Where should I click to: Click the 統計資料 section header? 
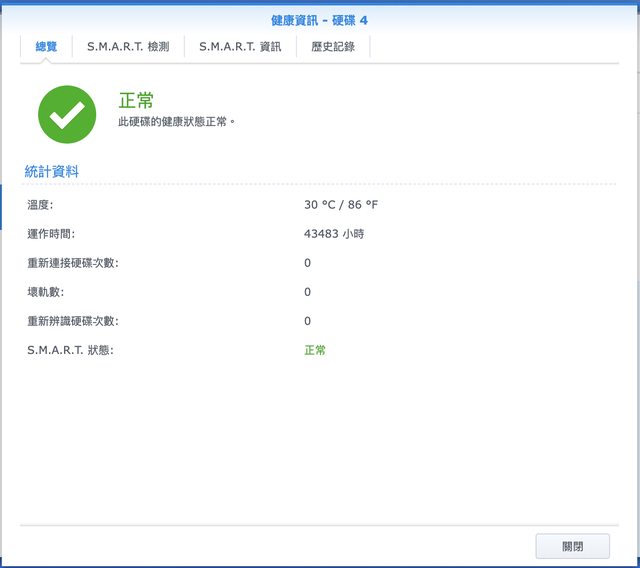[52, 171]
